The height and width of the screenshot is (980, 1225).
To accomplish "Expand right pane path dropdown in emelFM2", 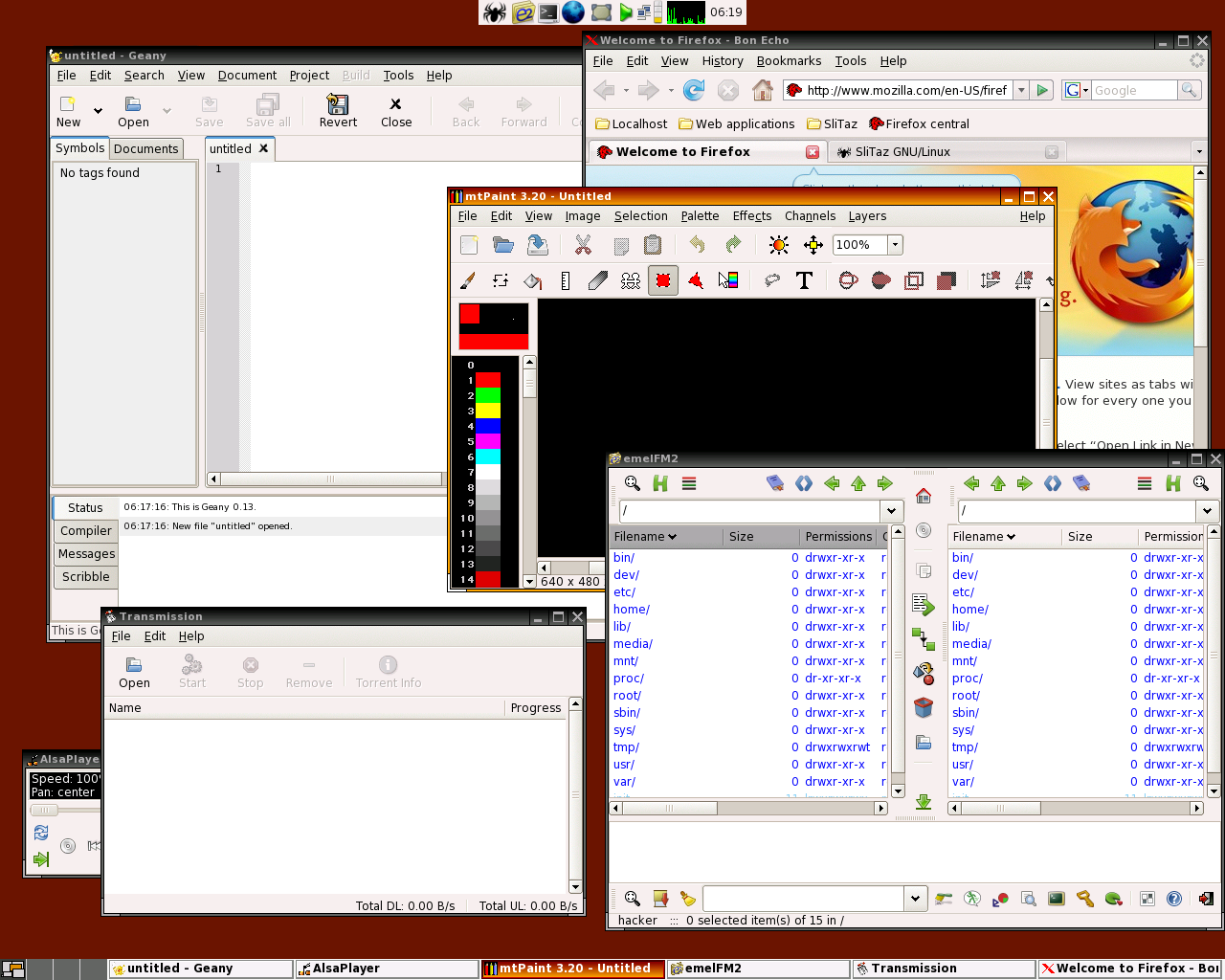I will pyautogui.click(x=1207, y=511).
